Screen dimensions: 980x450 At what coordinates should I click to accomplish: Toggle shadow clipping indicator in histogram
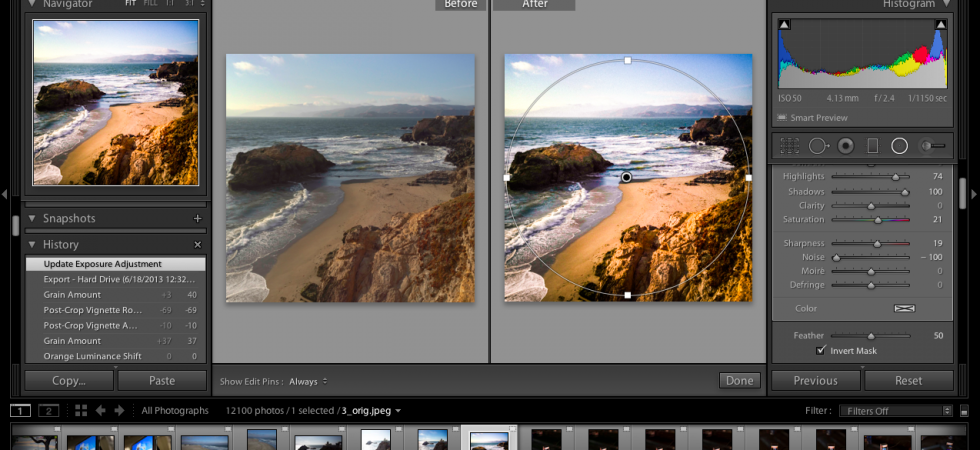tap(785, 24)
